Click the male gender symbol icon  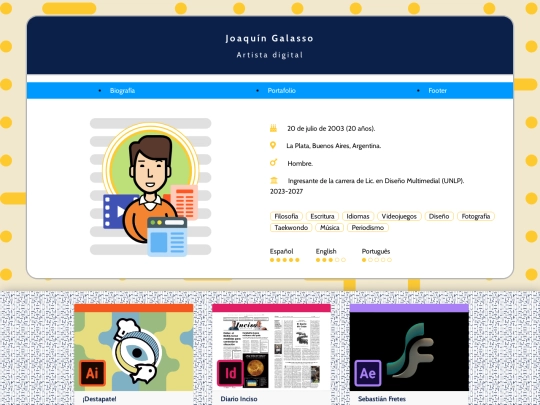(x=273, y=163)
